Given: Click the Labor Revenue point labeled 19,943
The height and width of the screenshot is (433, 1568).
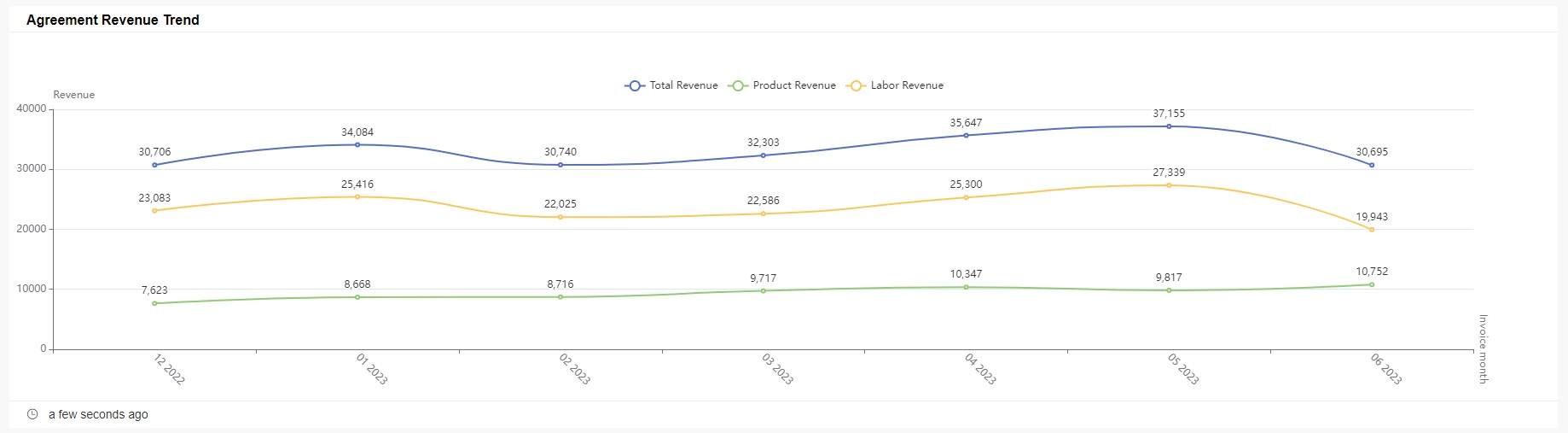Looking at the screenshot, I should click(x=1372, y=230).
